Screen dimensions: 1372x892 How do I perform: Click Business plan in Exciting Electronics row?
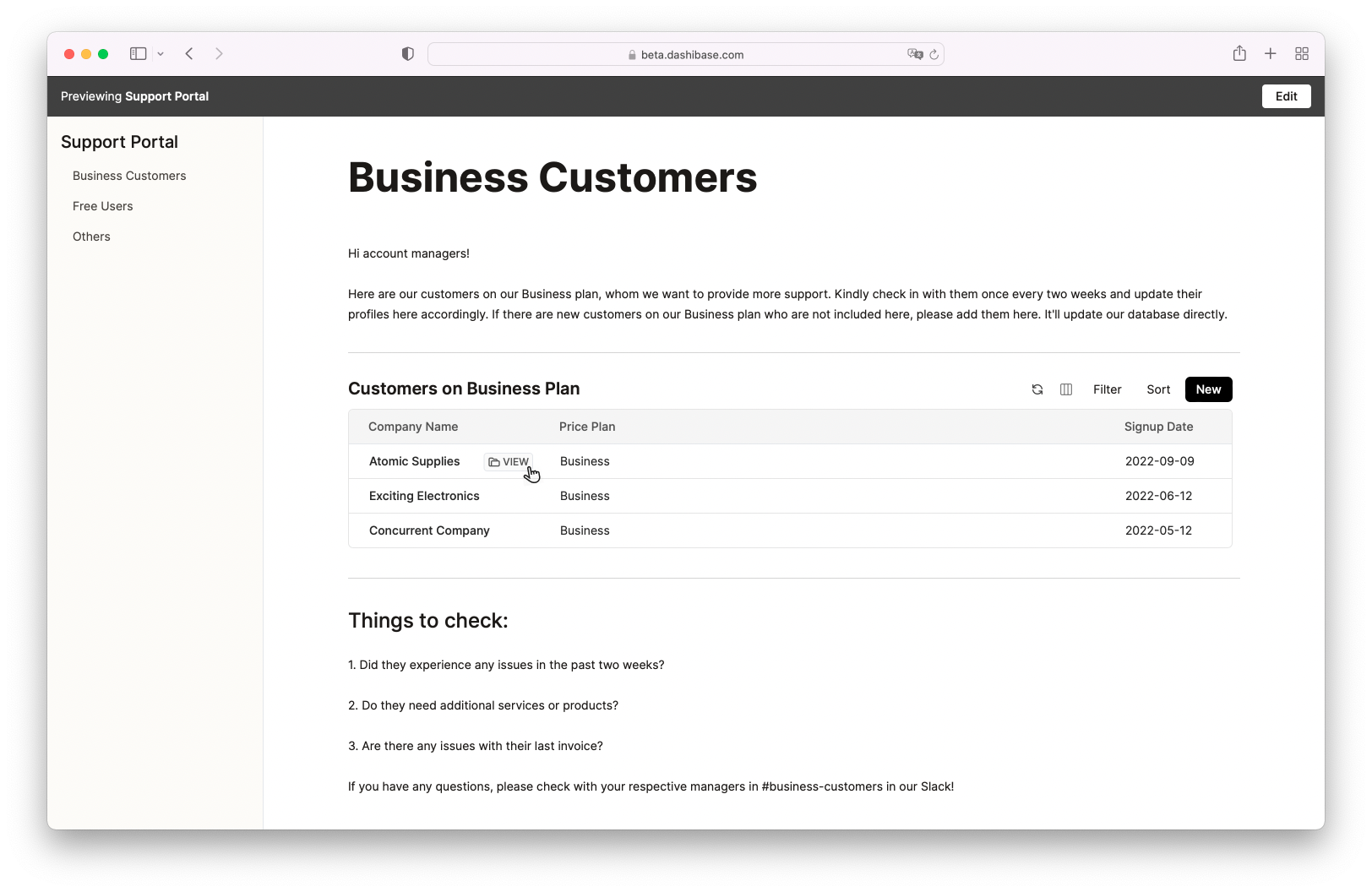[585, 496]
